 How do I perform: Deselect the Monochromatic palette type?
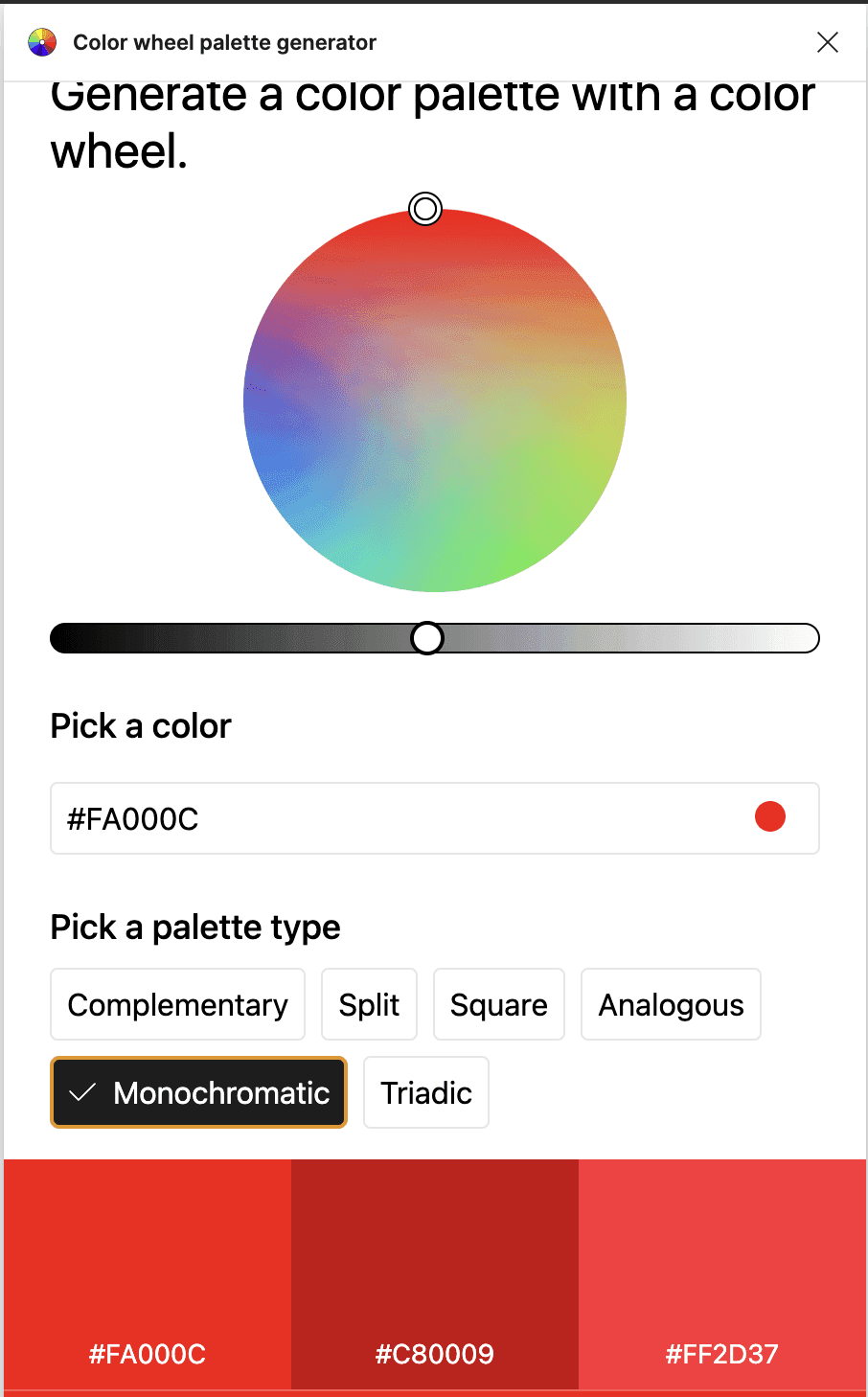[198, 1091]
